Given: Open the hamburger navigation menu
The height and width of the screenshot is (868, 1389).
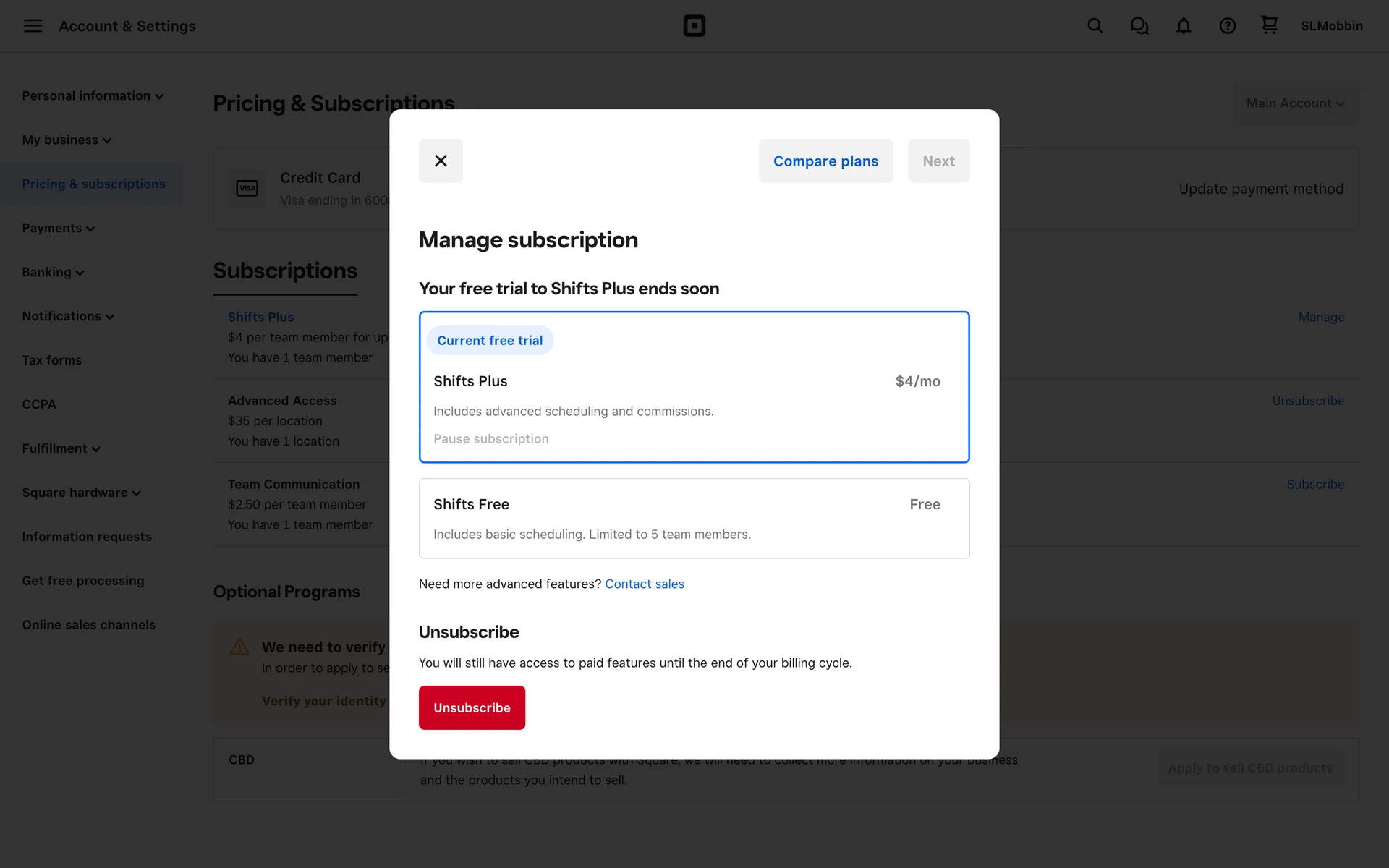Looking at the screenshot, I should pyautogui.click(x=33, y=26).
